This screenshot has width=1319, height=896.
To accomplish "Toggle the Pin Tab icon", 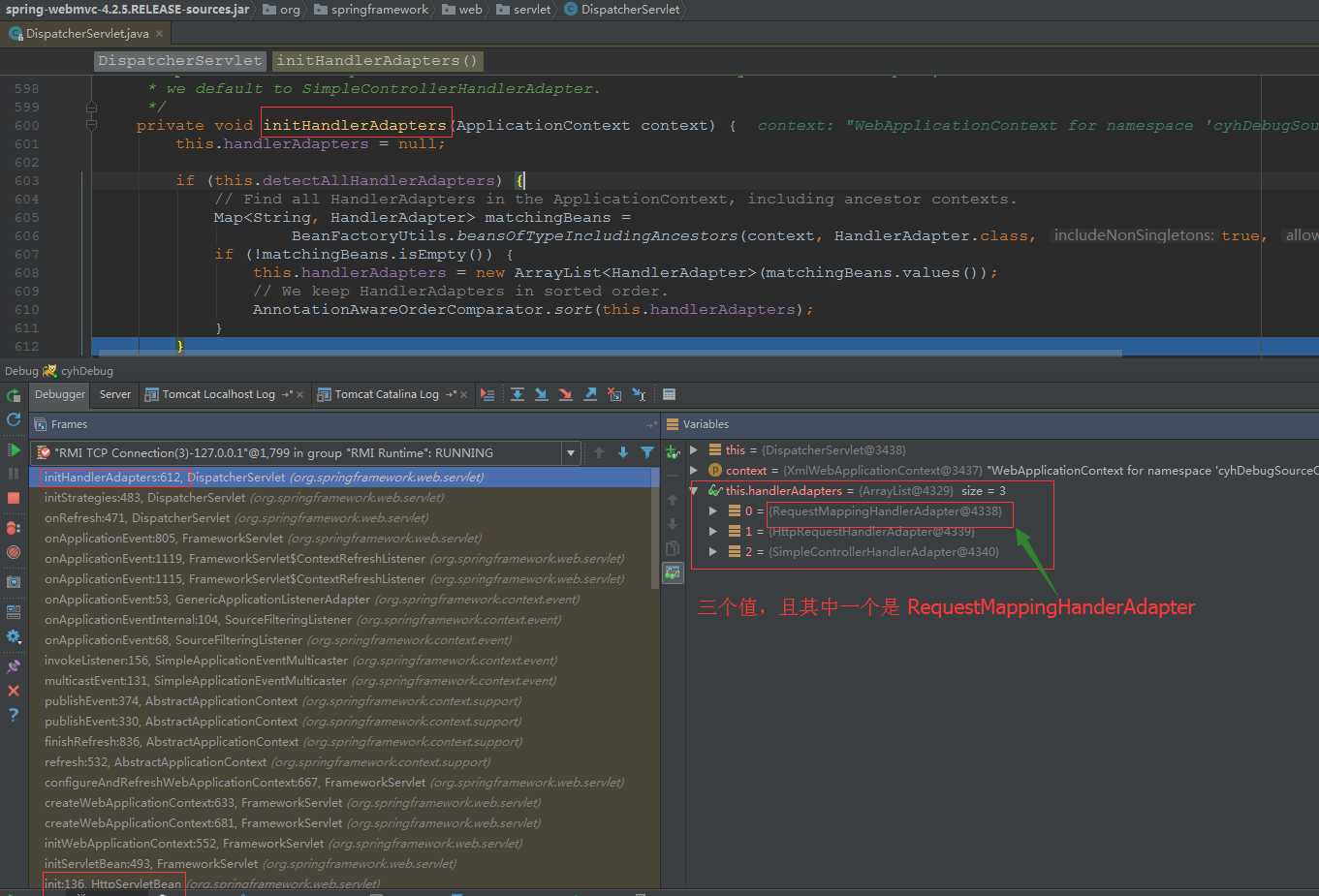I will 14,666.
